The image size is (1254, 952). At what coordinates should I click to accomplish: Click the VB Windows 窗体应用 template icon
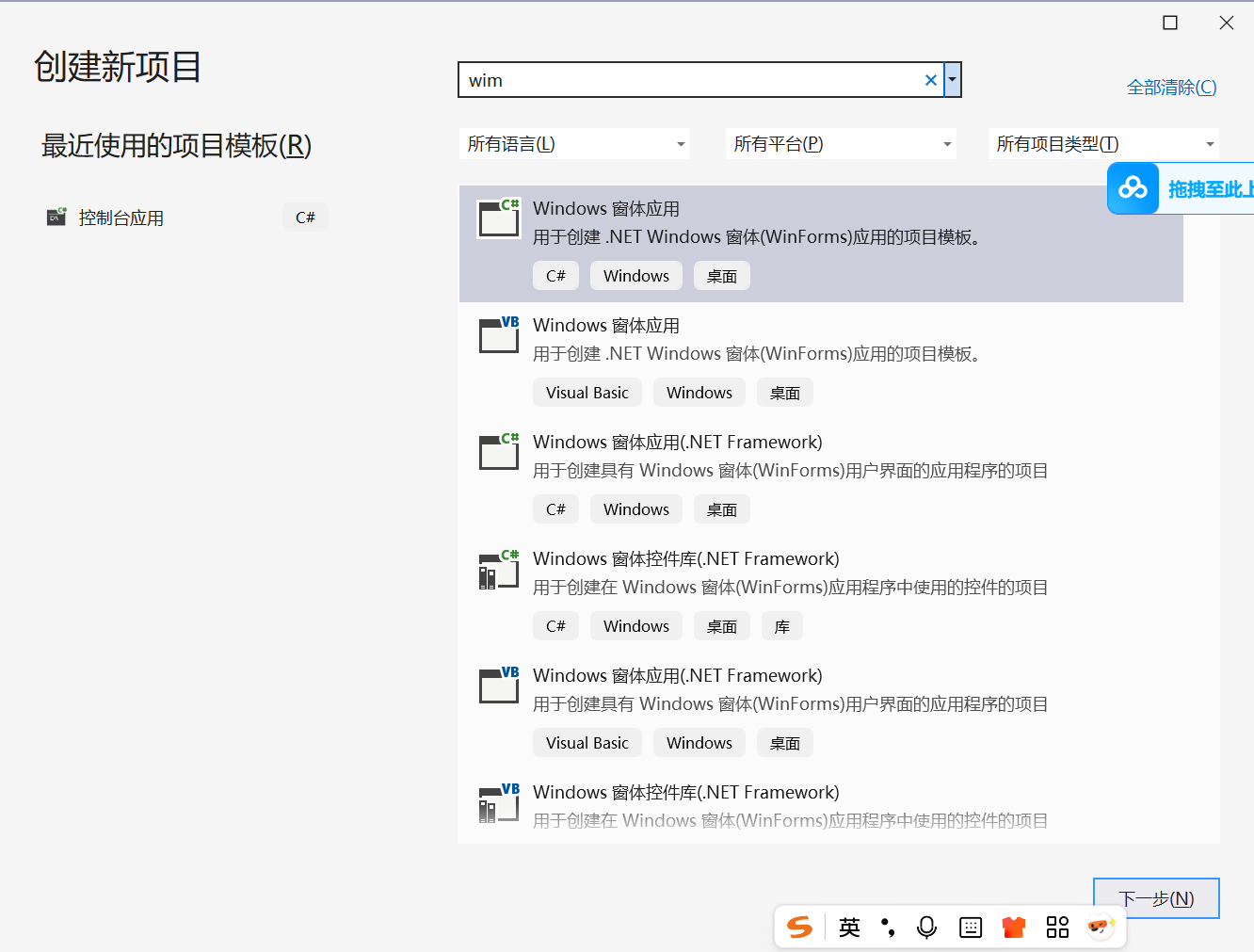pyautogui.click(x=498, y=335)
